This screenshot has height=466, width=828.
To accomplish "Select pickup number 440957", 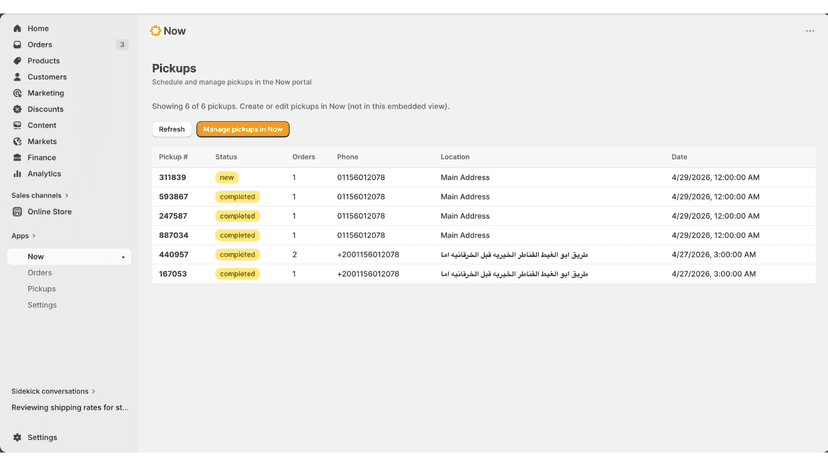I will click(x=174, y=255).
